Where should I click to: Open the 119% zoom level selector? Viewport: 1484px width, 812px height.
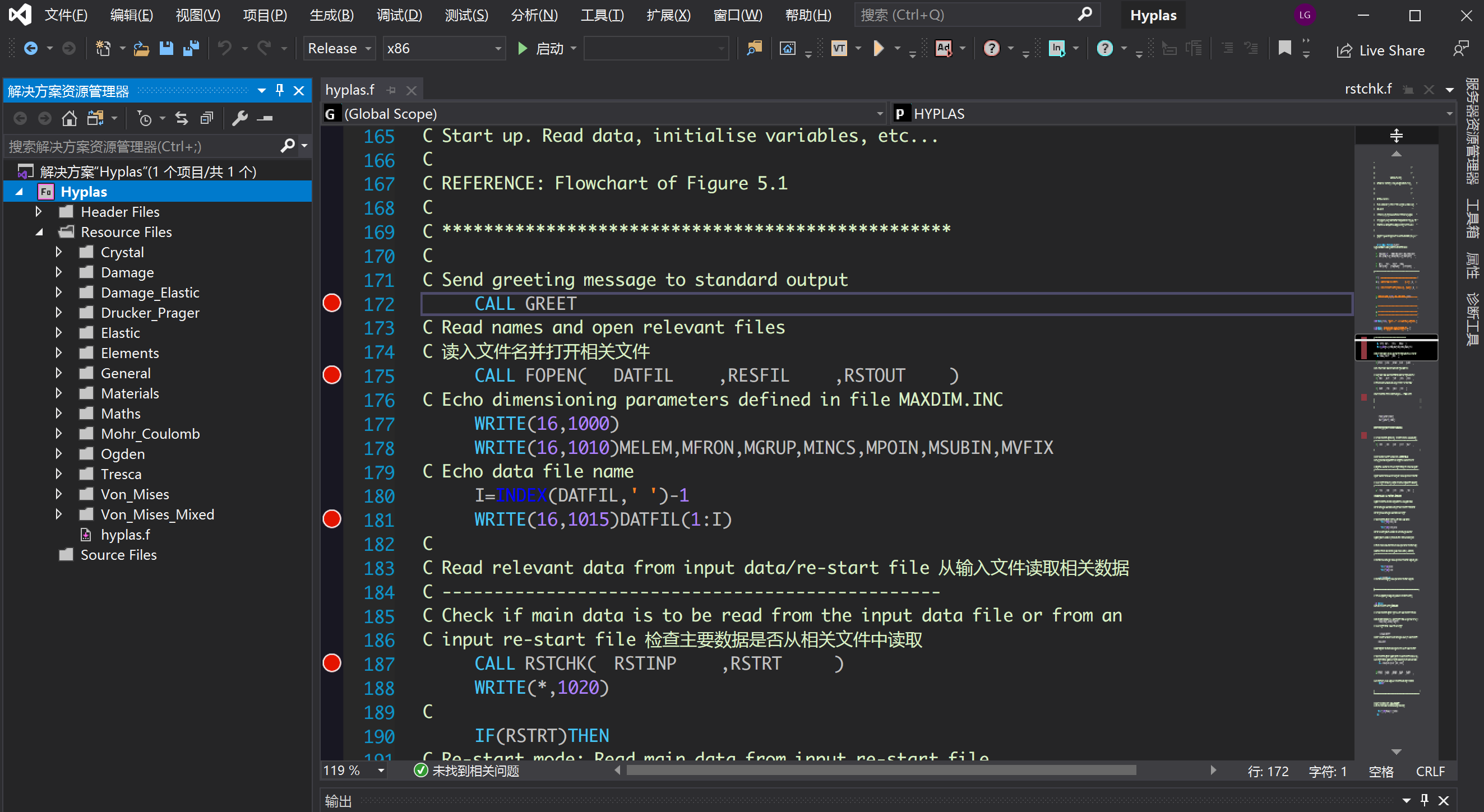tap(353, 771)
